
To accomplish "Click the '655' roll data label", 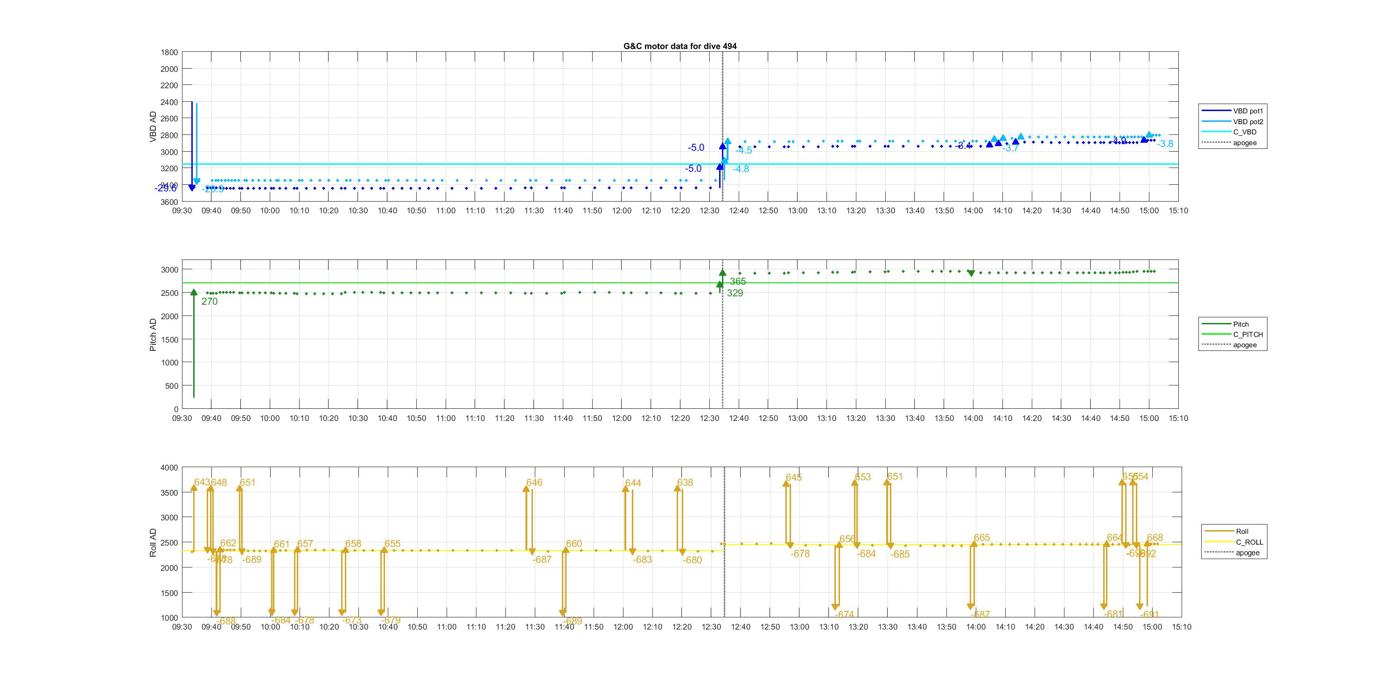I will (392, 544).
